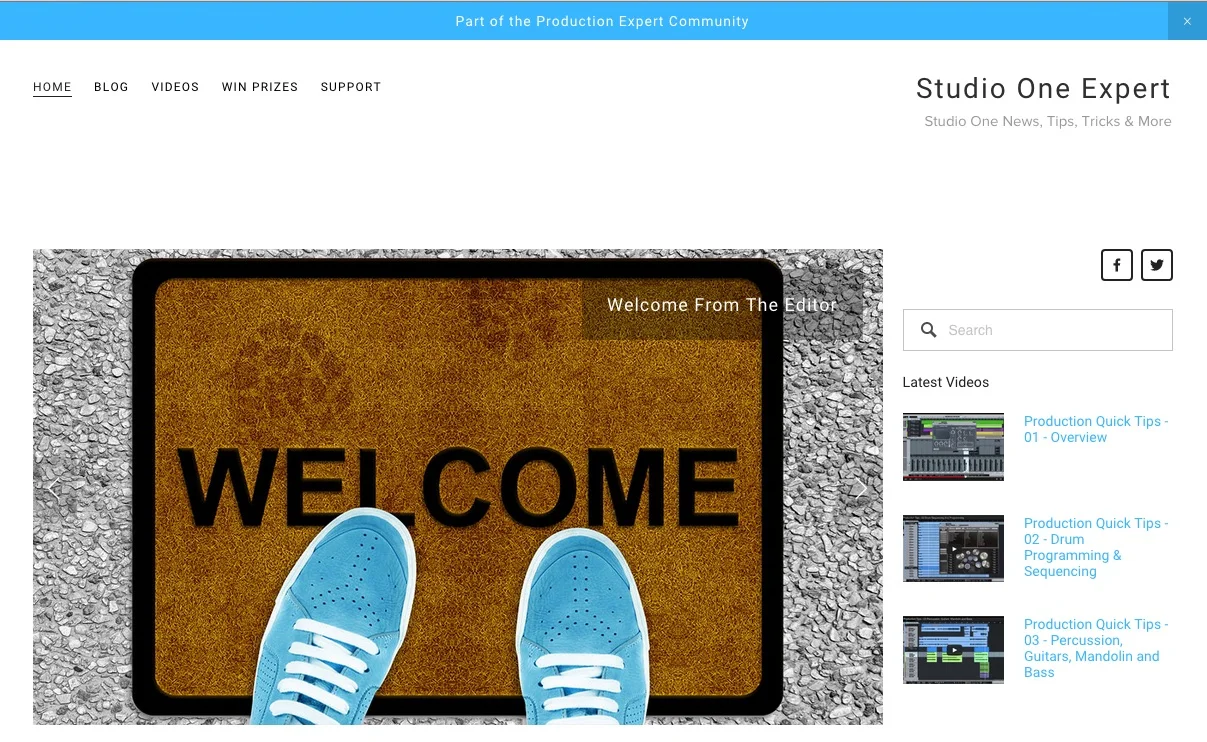Click thumbnail for Quick Tips 02 Drum Programming
Screen dimensions: 1207x742
pos(953,549)
